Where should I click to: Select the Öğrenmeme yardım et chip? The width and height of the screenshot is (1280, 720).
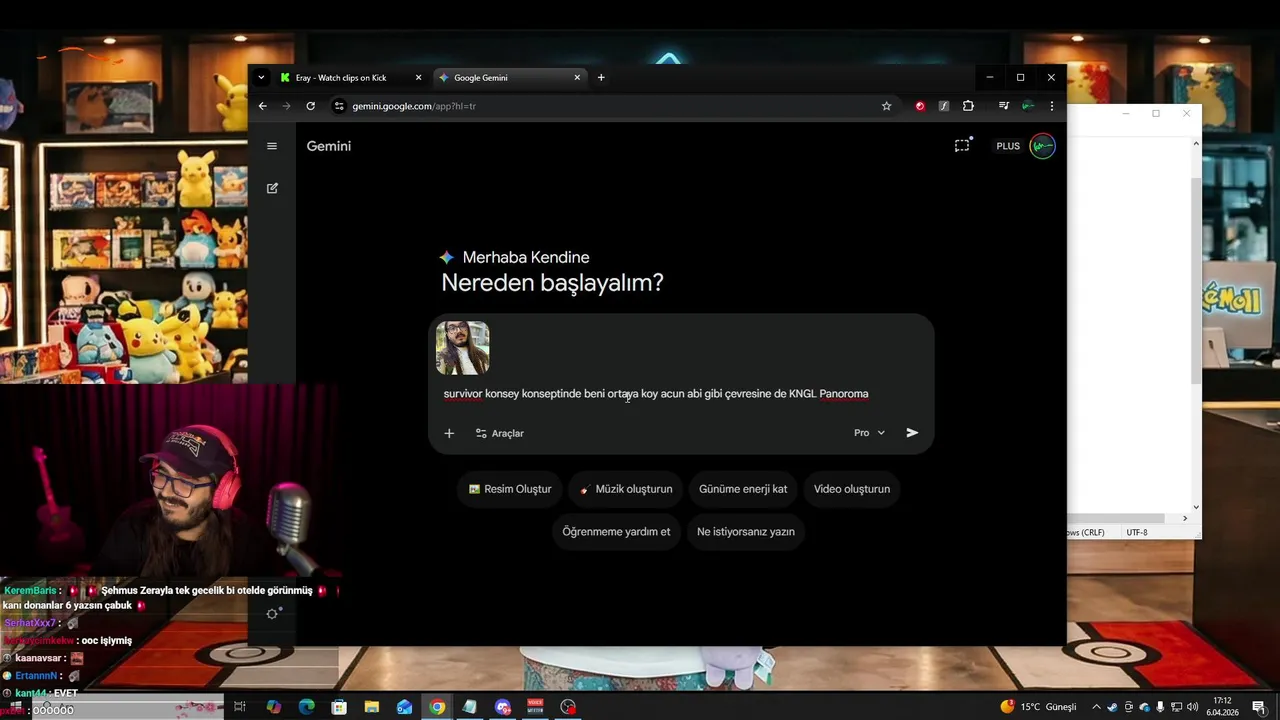616,531
